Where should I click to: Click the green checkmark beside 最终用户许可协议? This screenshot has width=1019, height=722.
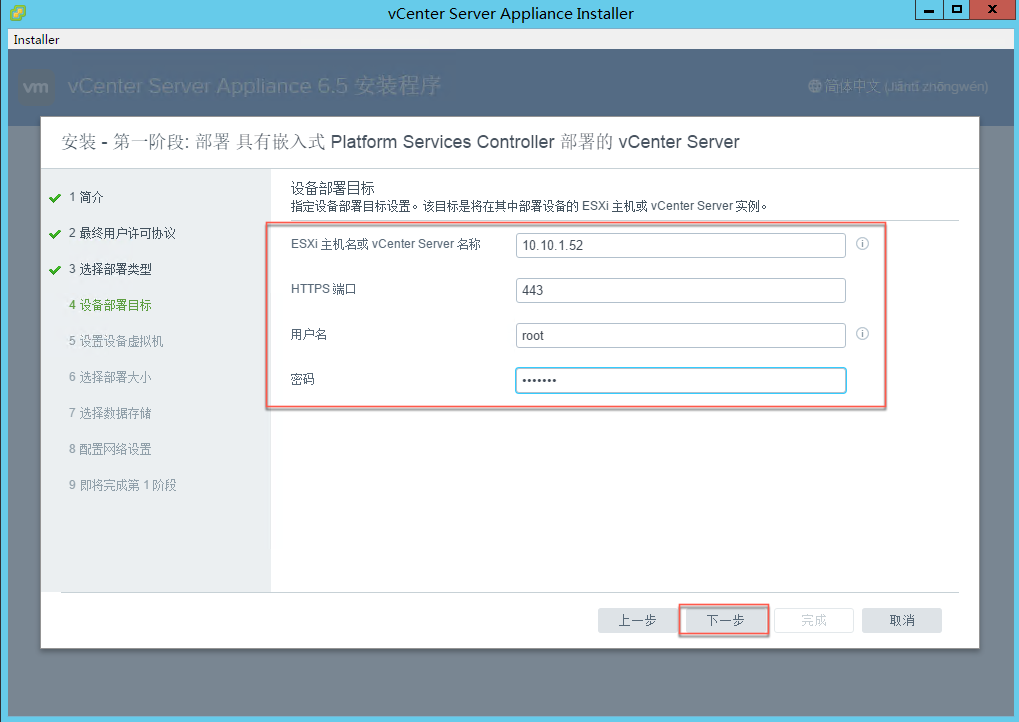55,234
